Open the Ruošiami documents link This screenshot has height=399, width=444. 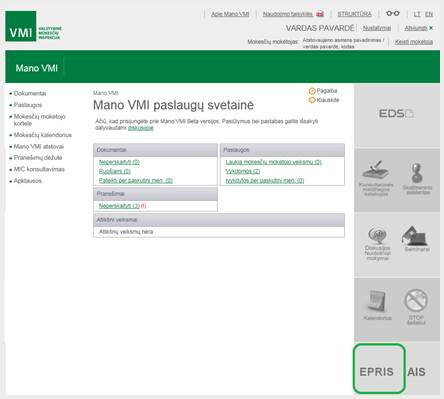(x=115, y=171)
